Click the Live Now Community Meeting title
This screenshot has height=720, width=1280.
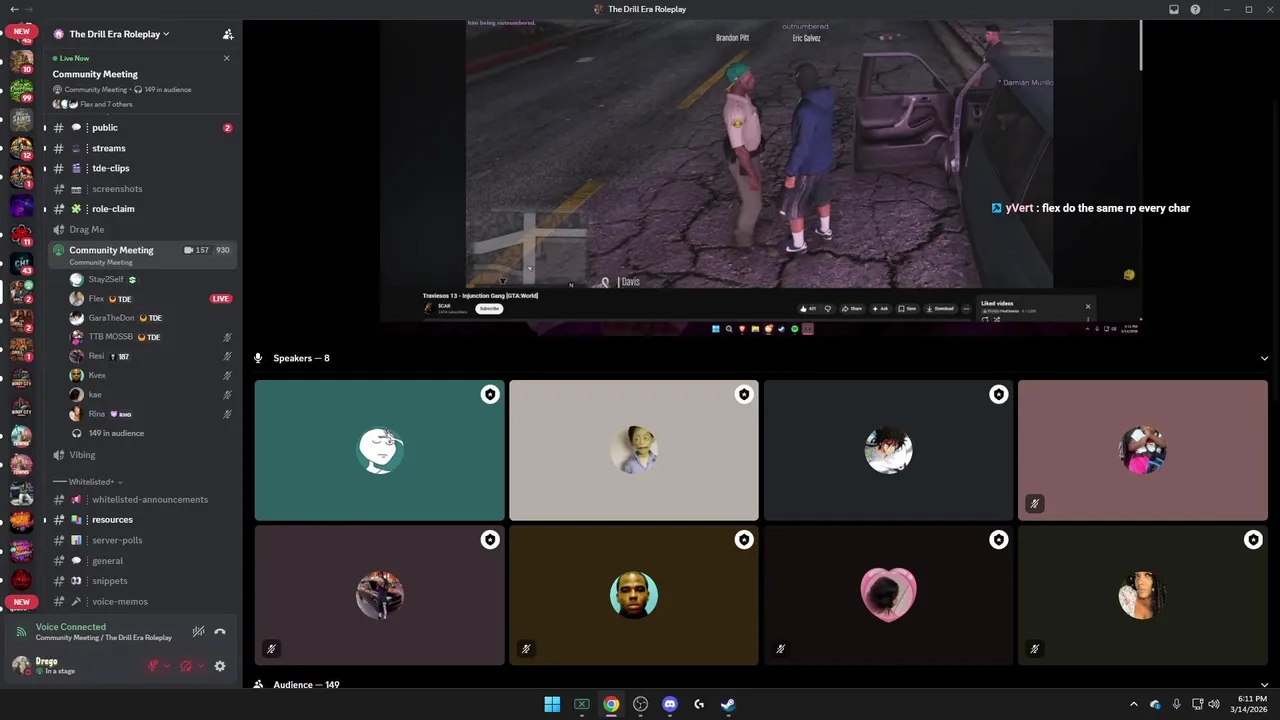95,74
